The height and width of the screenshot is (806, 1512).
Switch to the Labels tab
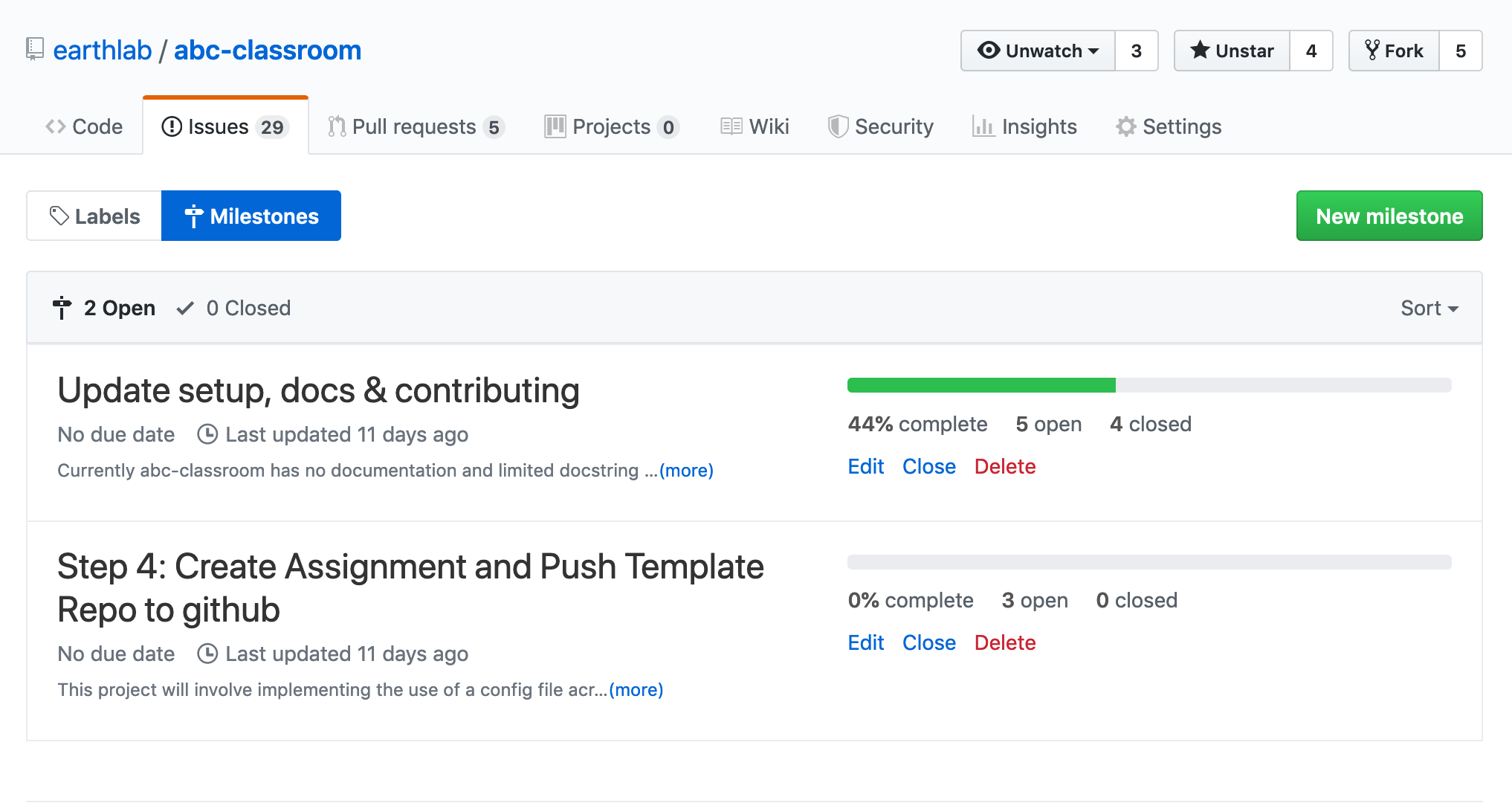pos(94,216)
